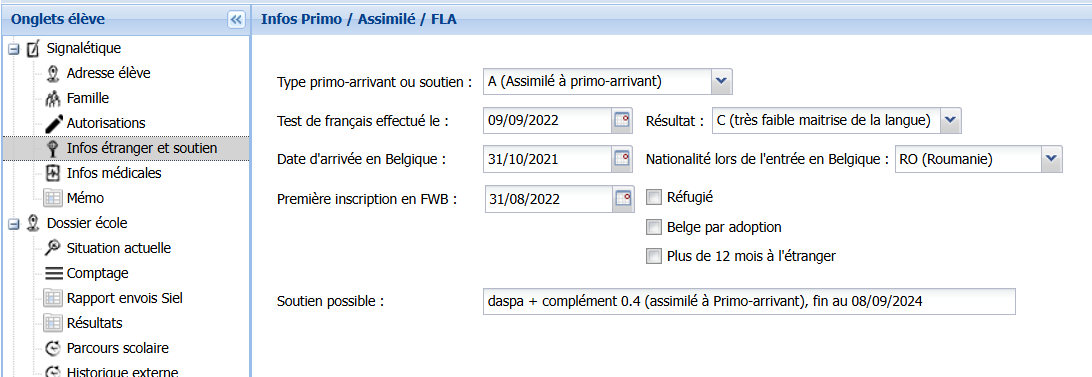Click the Famille people icon
This screenshot has width=1092, height=377.
pyautogui.click(x=53, y=98)
